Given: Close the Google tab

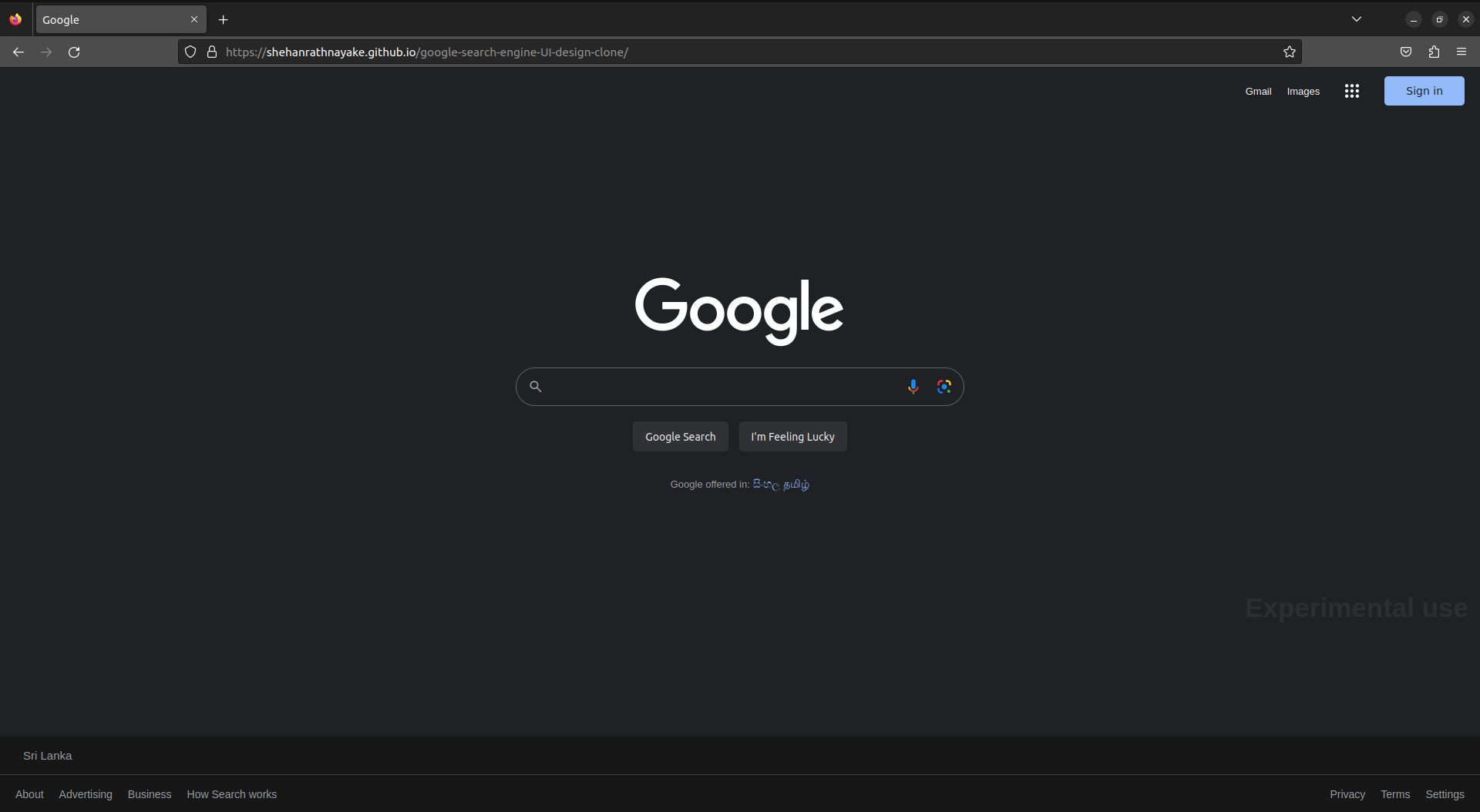Looking at the screenshot, I should click(x=194, y=20).
